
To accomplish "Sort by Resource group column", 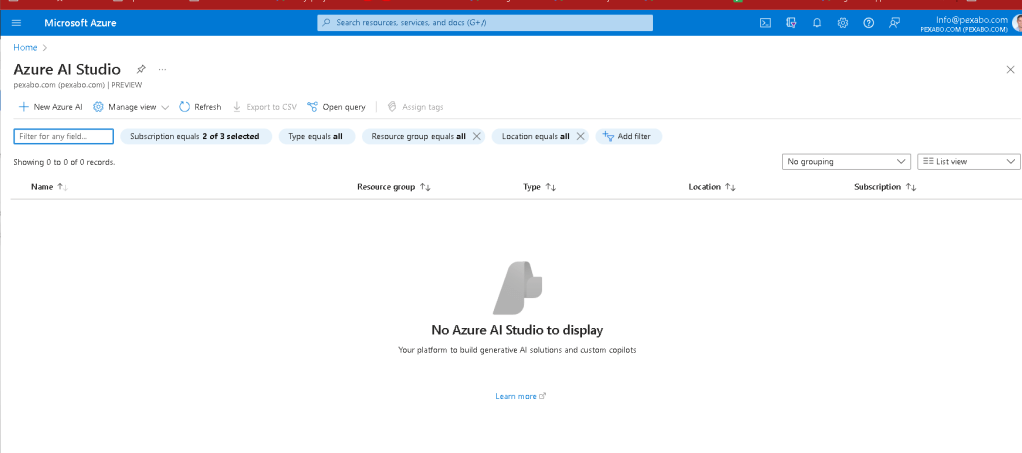I will point(394,187).
